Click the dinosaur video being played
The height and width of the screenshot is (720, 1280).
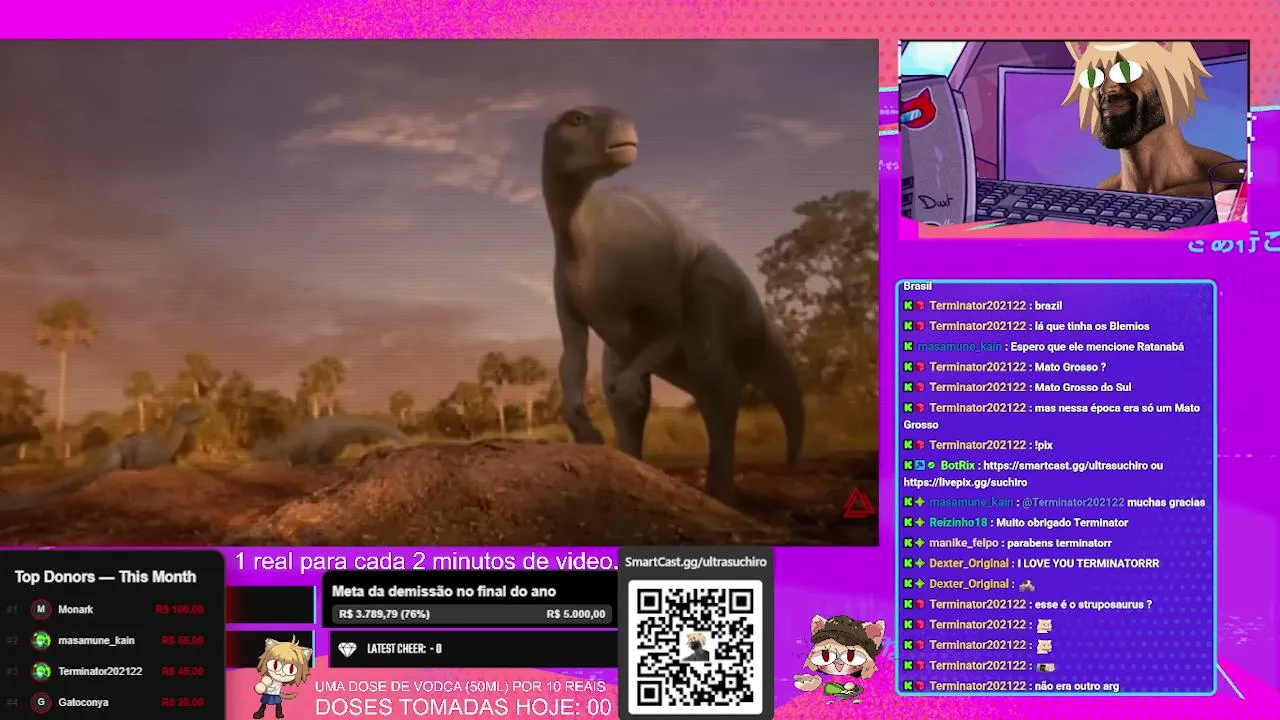439,292
